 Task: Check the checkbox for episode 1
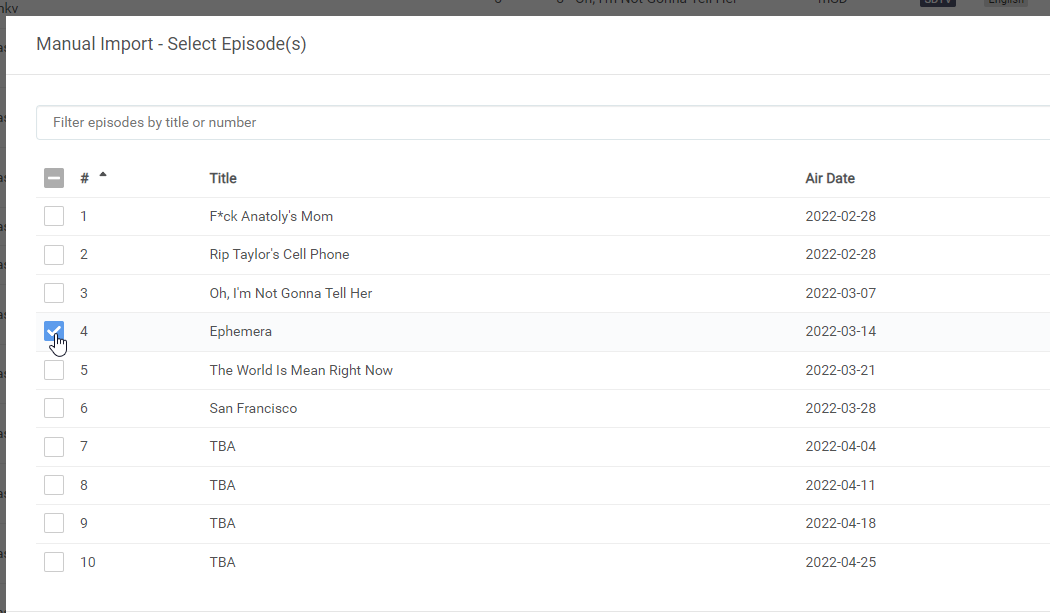click(54, 215)
